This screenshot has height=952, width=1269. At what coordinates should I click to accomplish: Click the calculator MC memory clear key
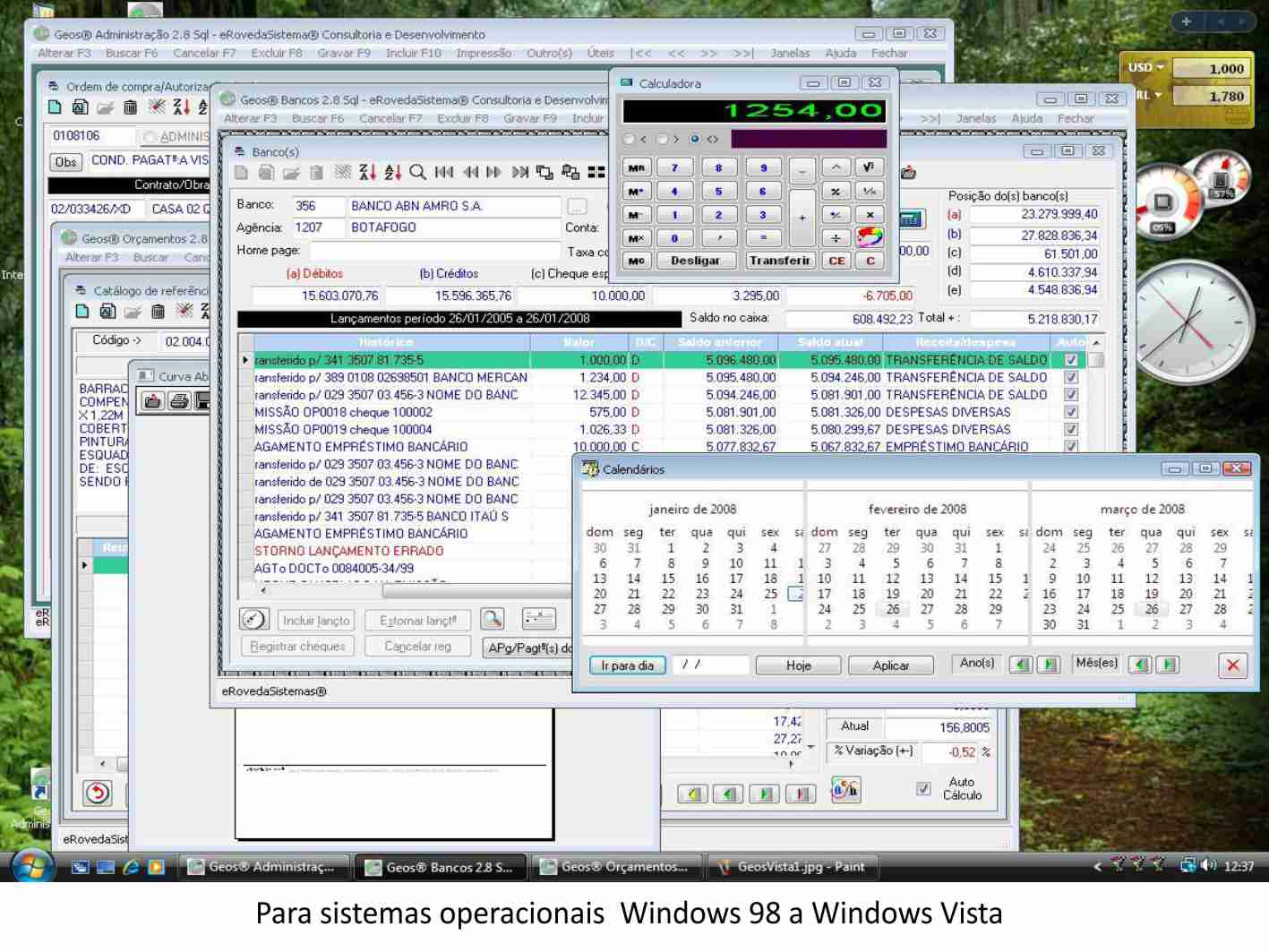(636, 261)
